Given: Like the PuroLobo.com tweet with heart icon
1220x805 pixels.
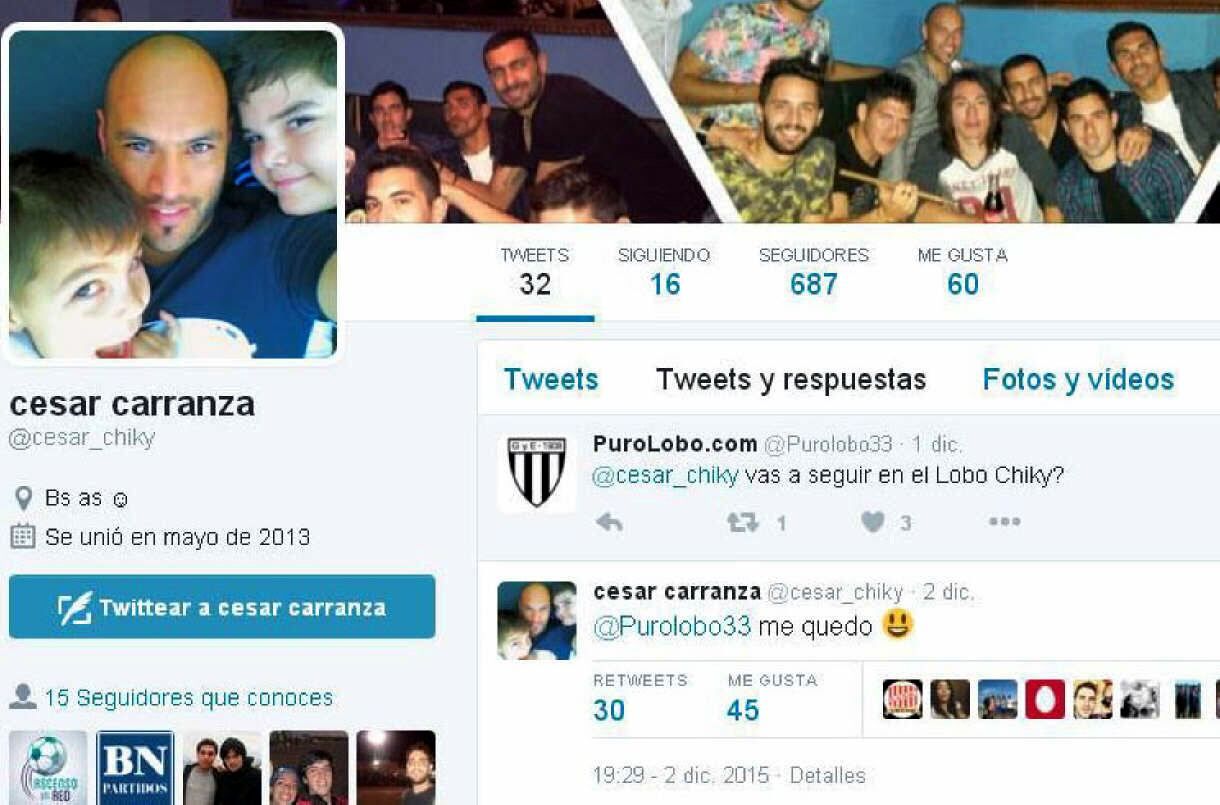Looking at the screenshot, I should tap(873, 522).
